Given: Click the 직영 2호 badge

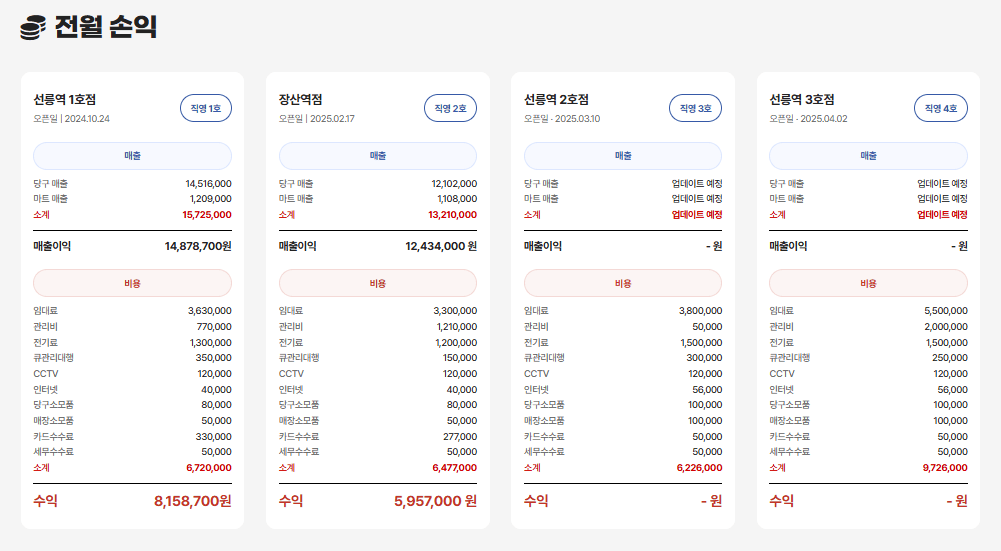Looking at the screenshot, I should (x=451, y=108).
